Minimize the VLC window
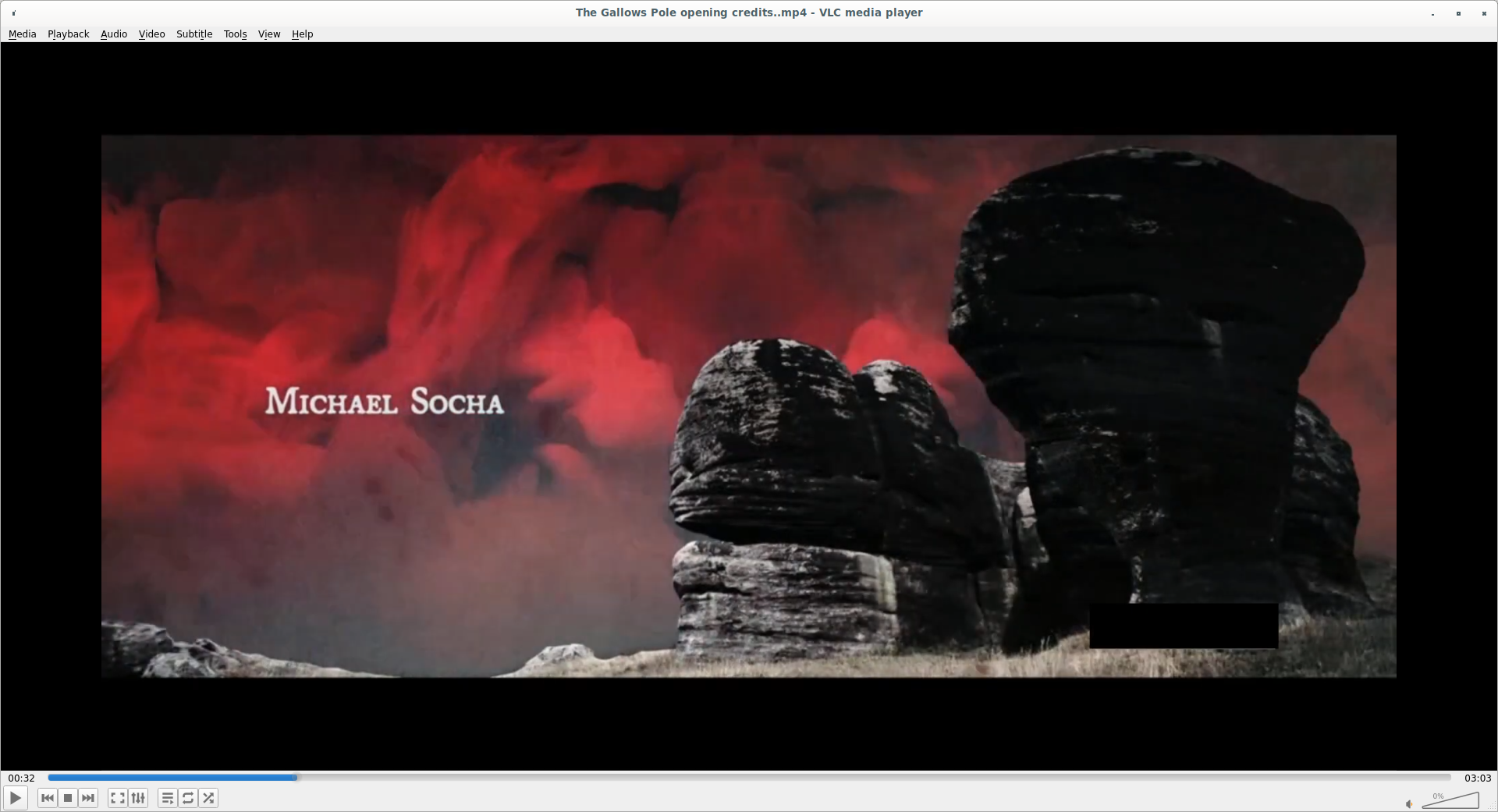The image size is (1498, 812). pos(1433,13)
